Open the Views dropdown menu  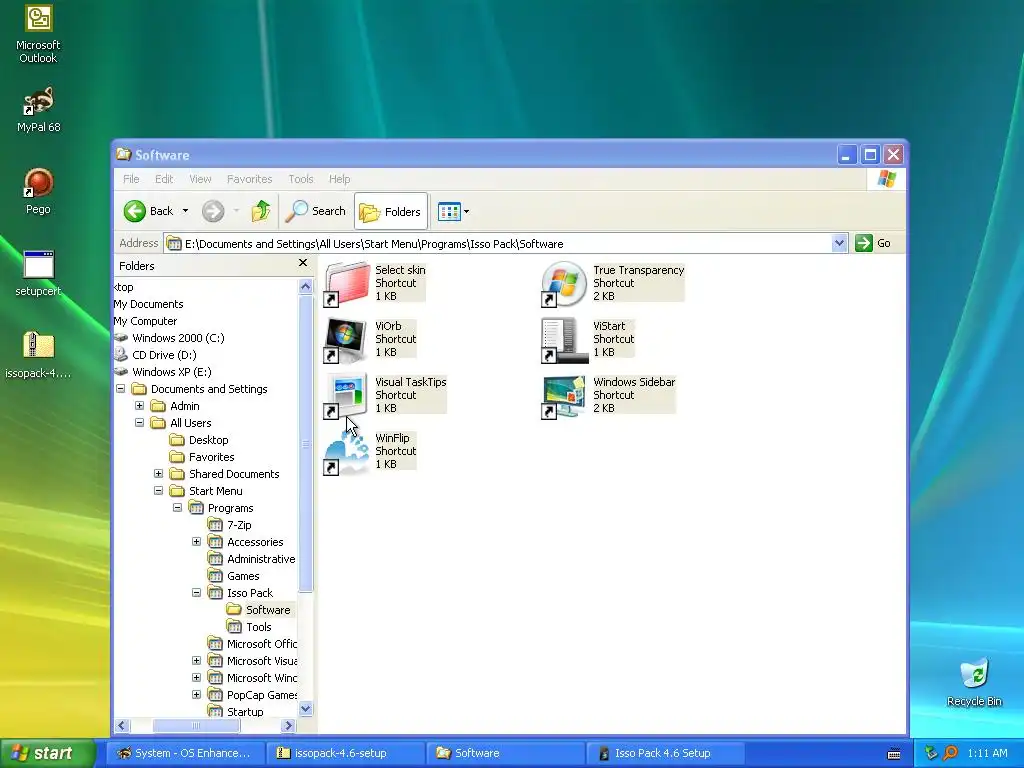pos(453,211)
